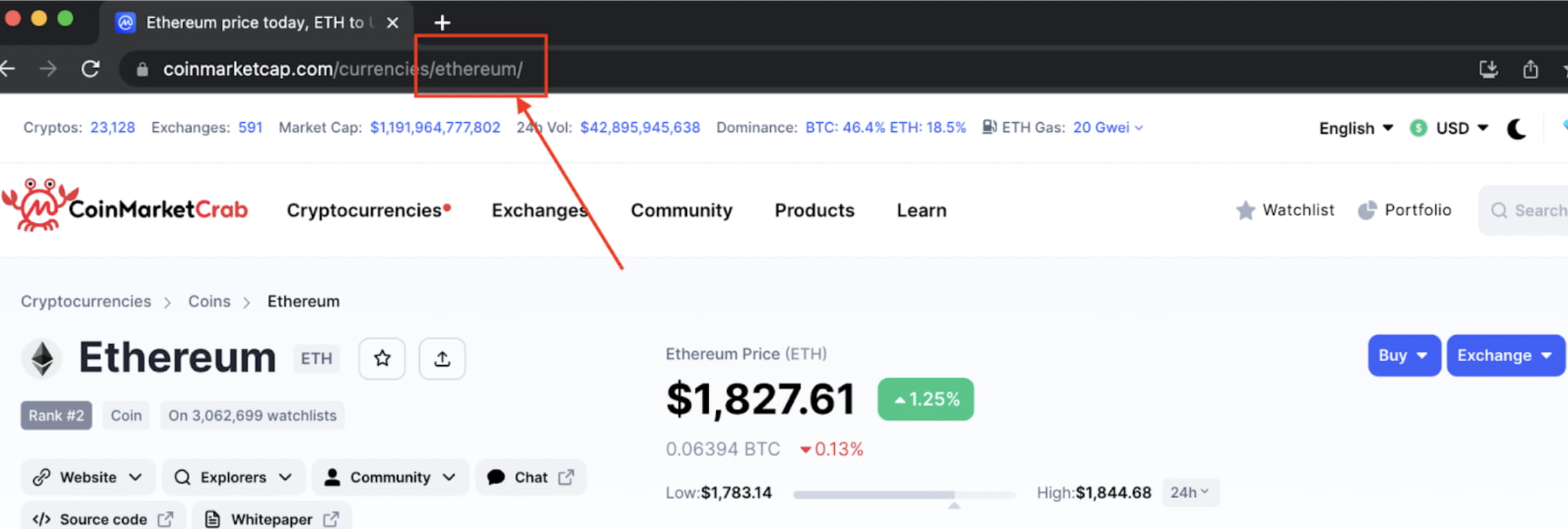Image resolution: width=1568 pixels, height=529 pixels.
Task: Click the browser forward arrow
Action: [x=48, y=69]
